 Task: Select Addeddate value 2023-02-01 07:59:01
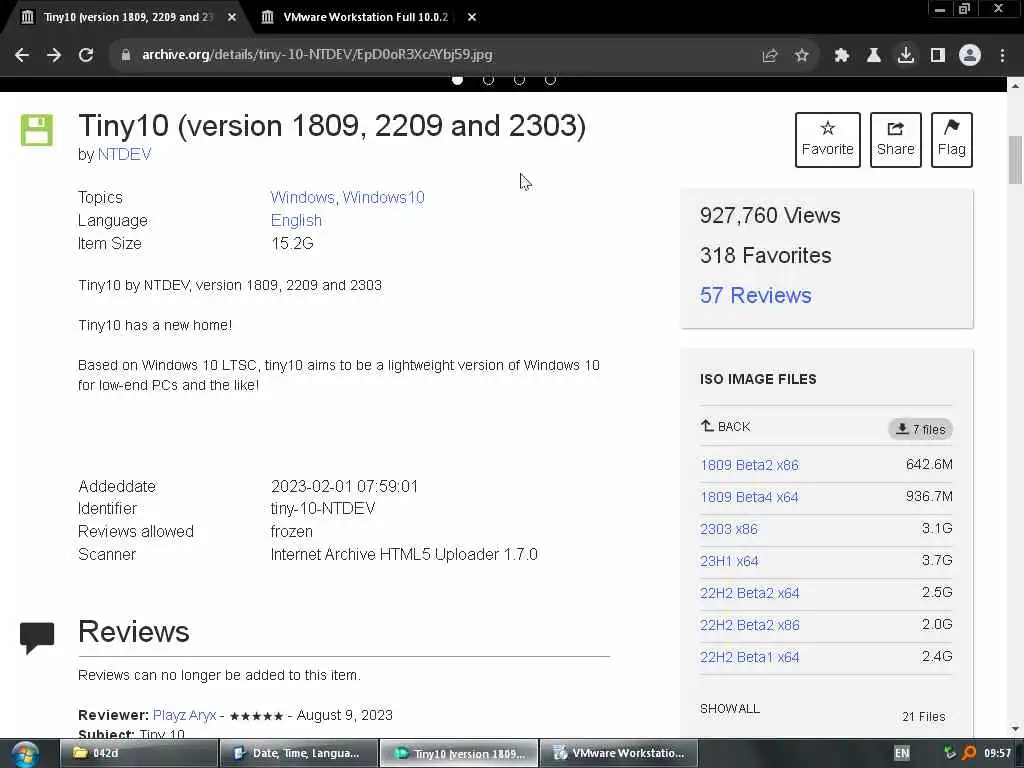pos(344,487)
